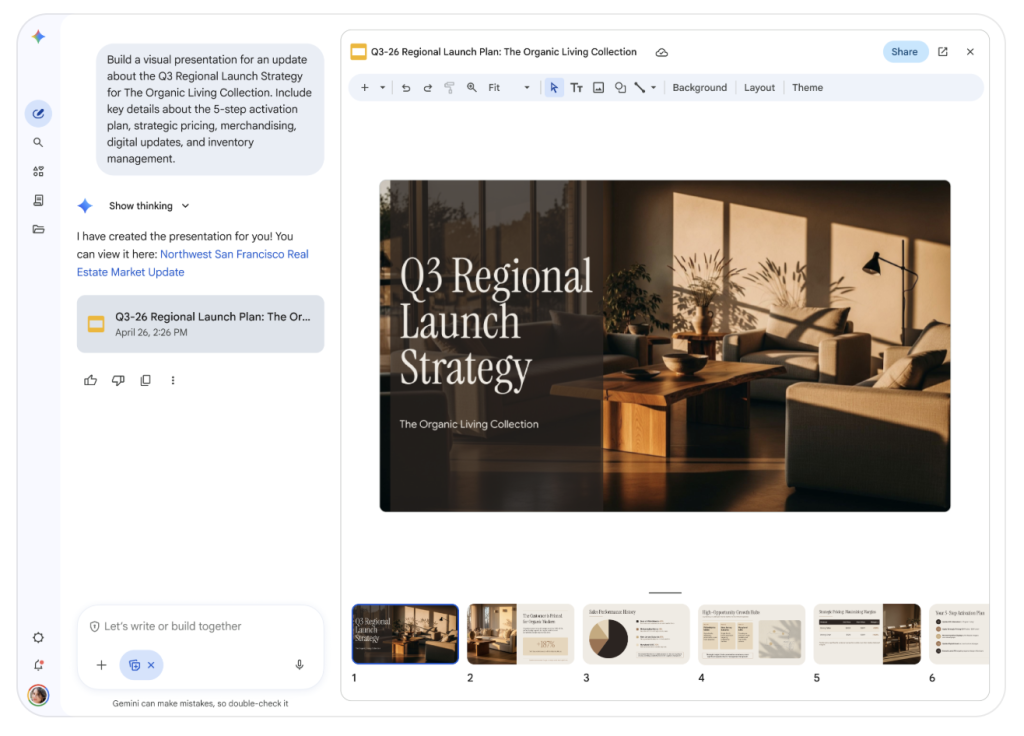Select the line tool

(x=640, y=88)
